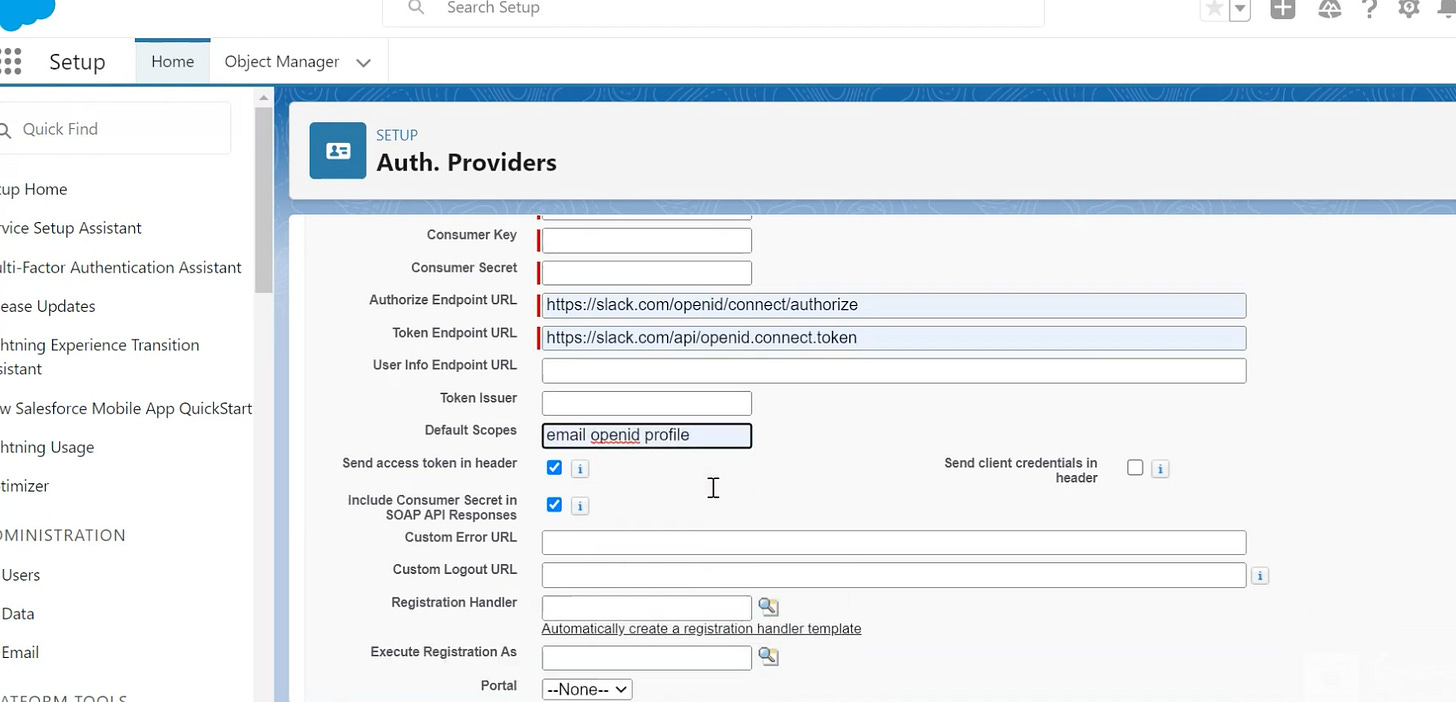Open the Portal dropdown
This screenshot has width=1456, height=702.
[x=587, y=689]
